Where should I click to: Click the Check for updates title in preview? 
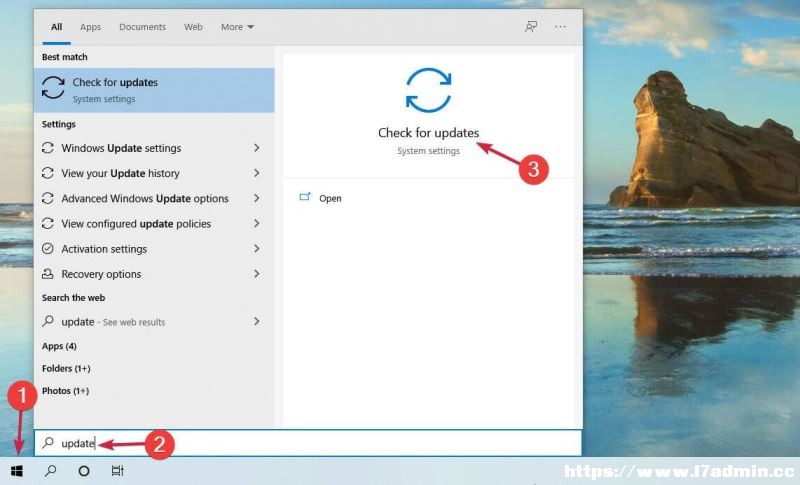click(x=429, y=133)
